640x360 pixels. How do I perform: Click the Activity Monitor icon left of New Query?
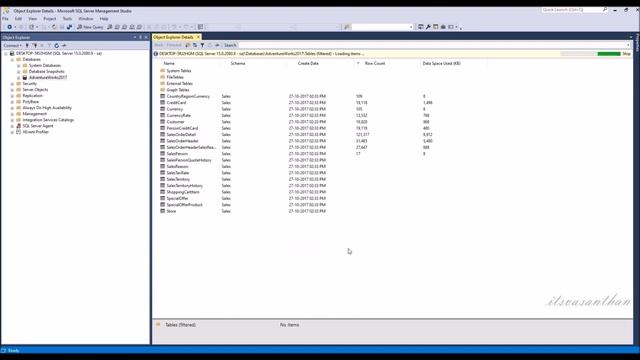pyautogui.click(x=69, y=27)
